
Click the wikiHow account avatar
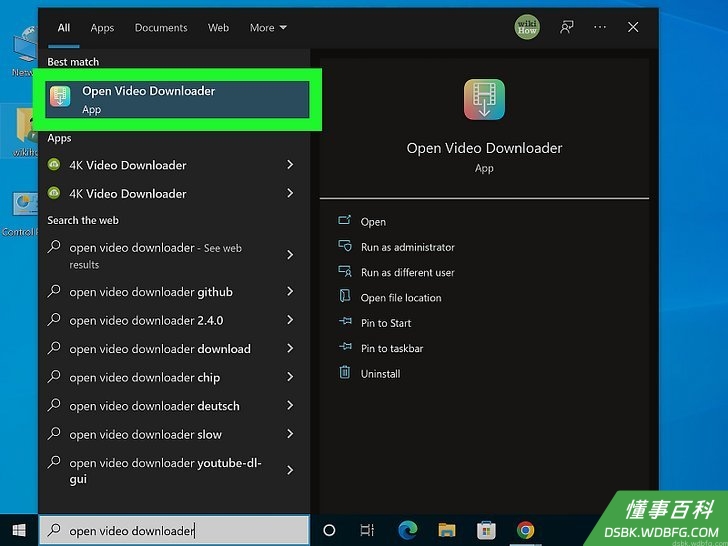coord(527,27)
